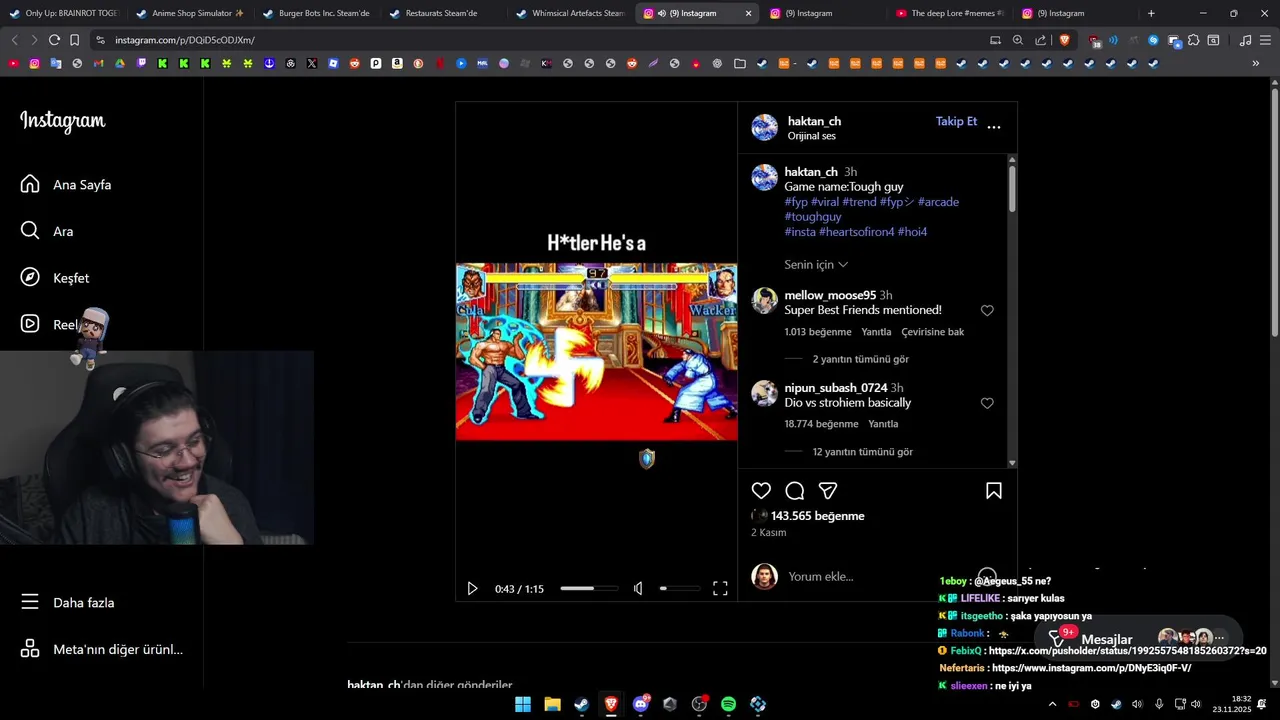The width and height of the screenshot is (1280, 720).
Task: Open the Amazon bookmark icon
Action: (397, 63)
